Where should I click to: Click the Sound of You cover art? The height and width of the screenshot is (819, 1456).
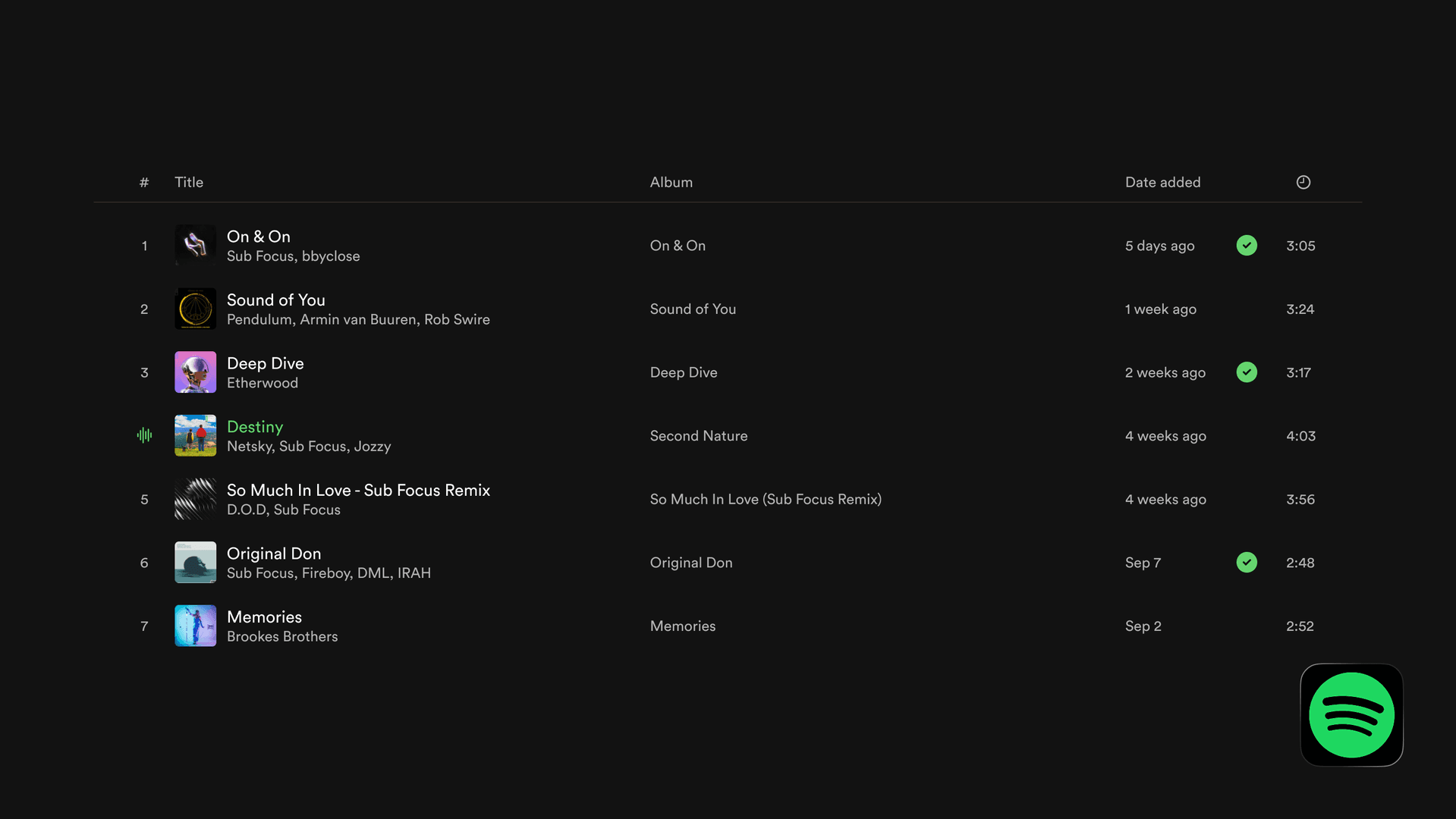pos(195,309)
